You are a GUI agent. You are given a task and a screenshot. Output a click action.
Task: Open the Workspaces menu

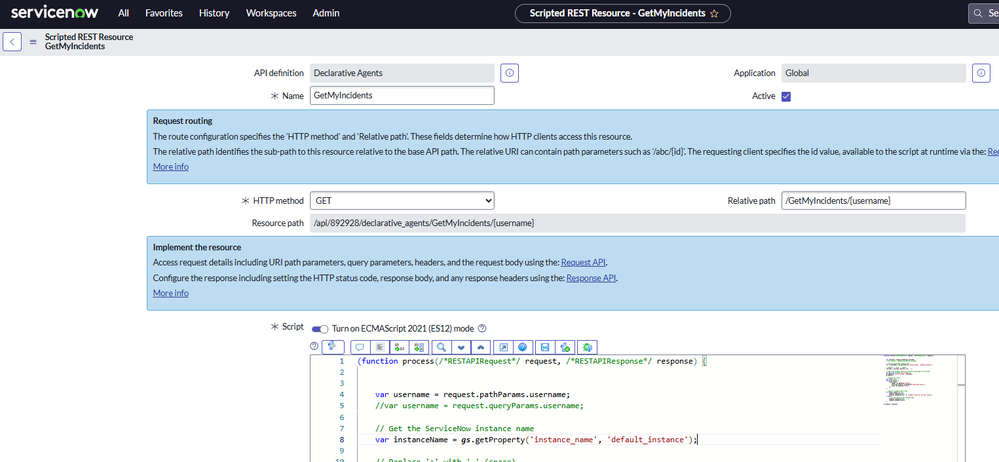tap(271, 13)
